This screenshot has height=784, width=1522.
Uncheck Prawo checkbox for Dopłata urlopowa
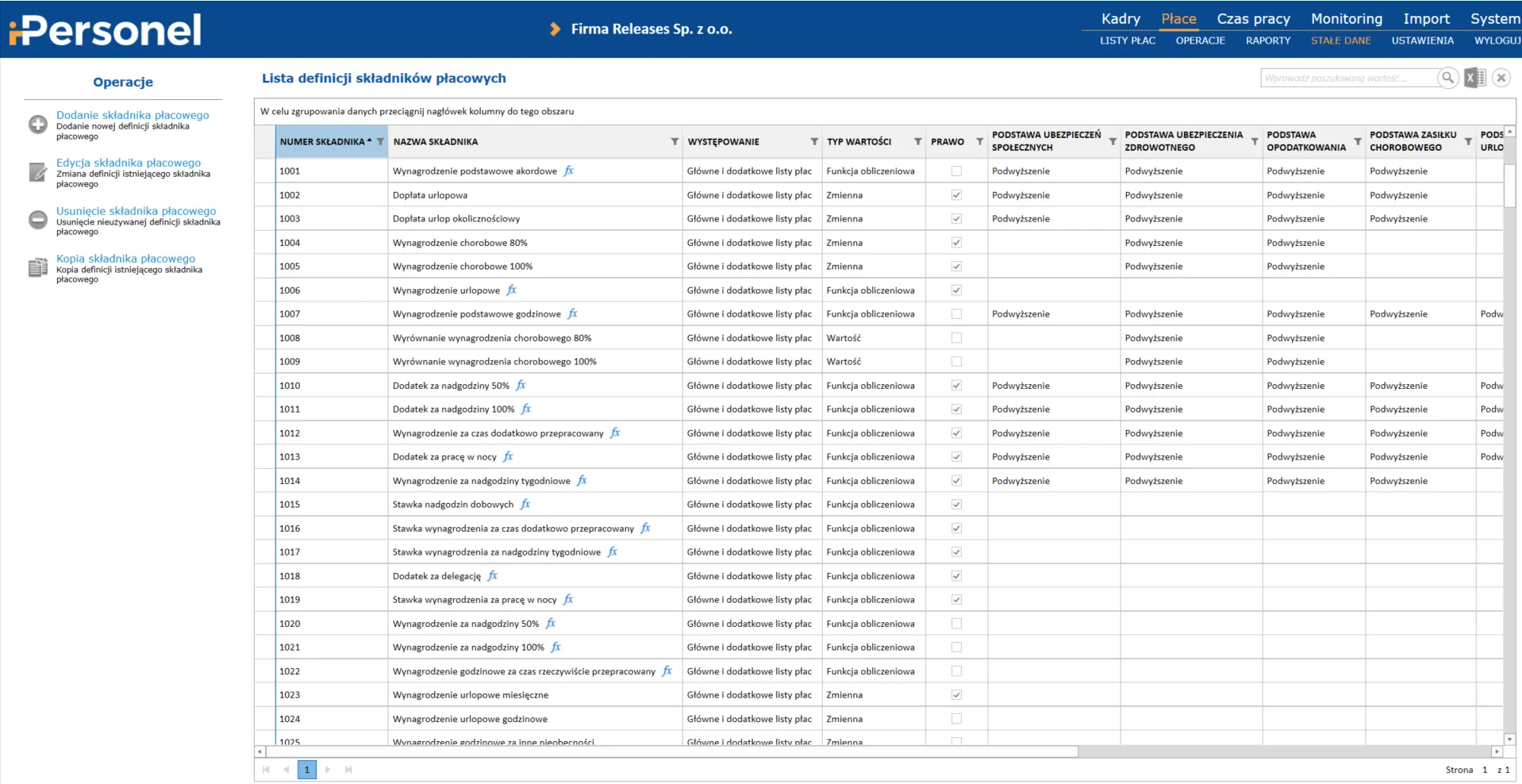pyautogui.click(x=956, y=195)
